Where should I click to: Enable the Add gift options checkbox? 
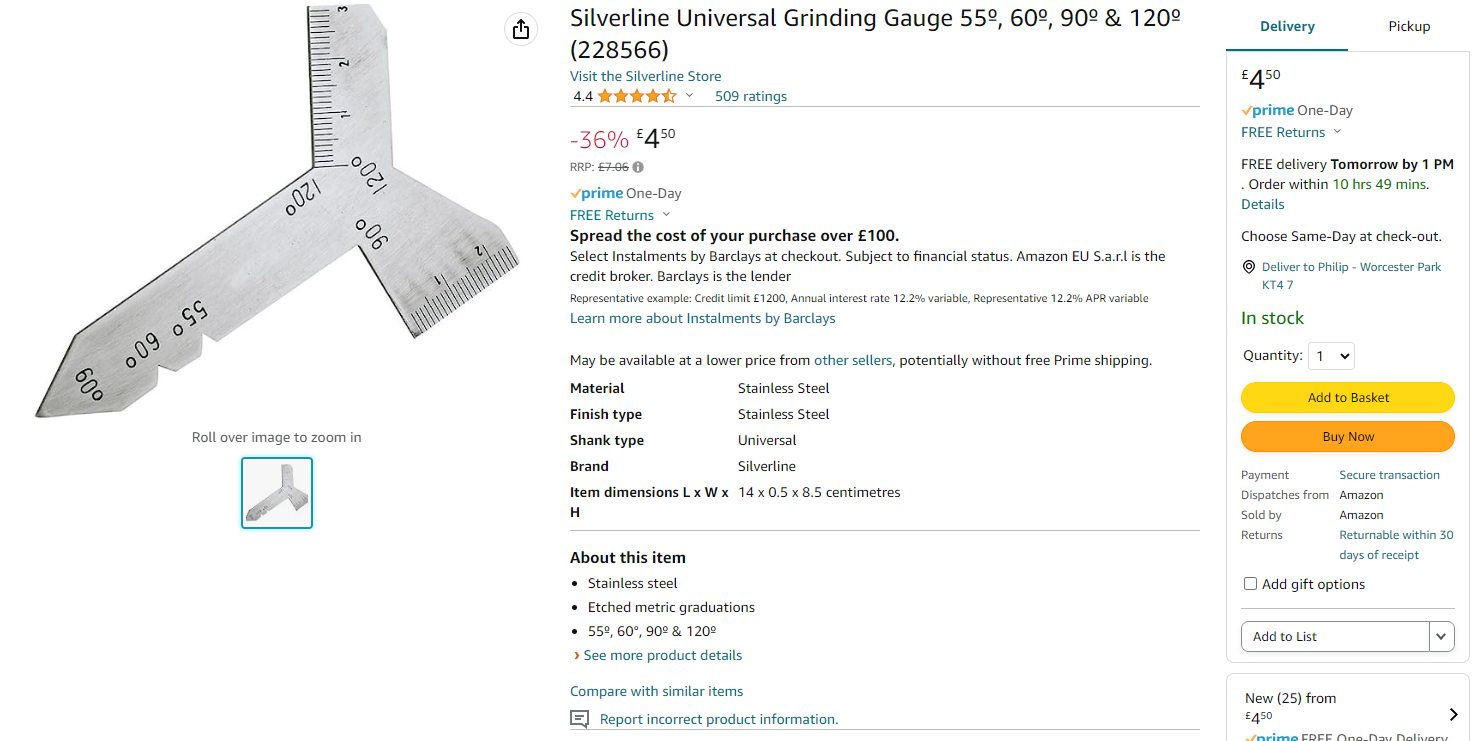tap(1250, 584)
